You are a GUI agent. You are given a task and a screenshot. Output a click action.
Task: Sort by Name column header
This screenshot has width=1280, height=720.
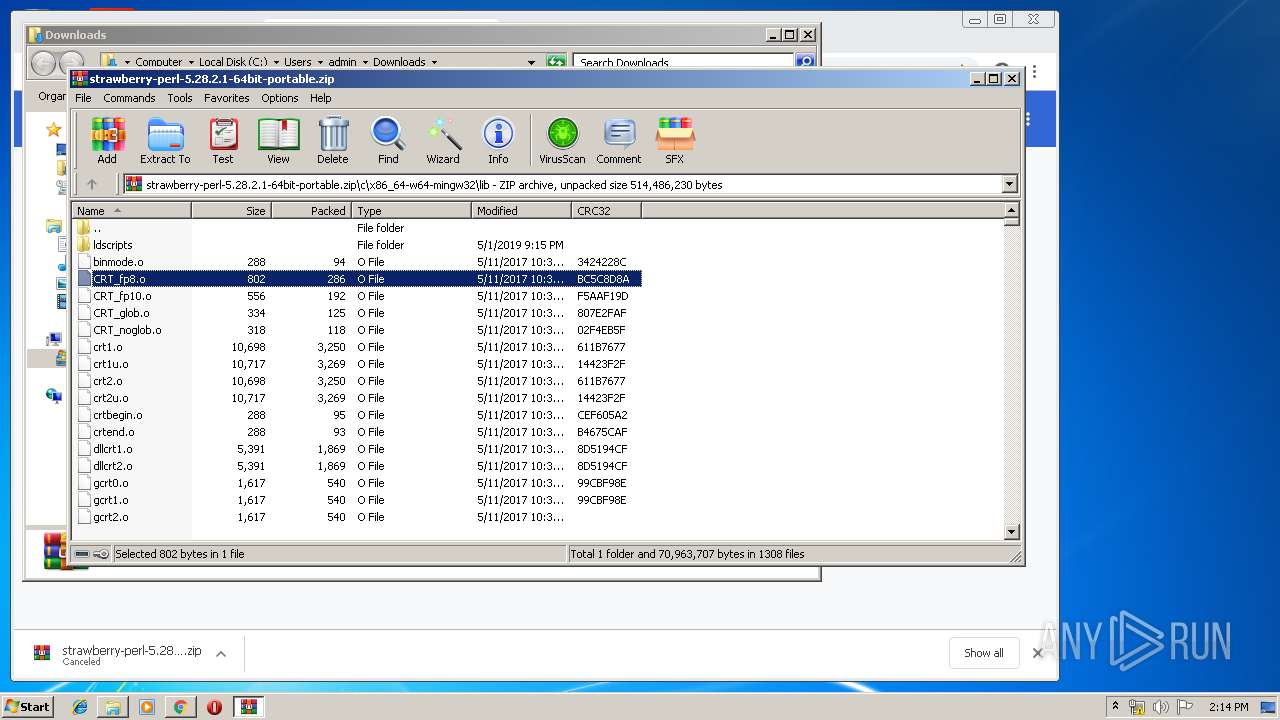[131, 211]
